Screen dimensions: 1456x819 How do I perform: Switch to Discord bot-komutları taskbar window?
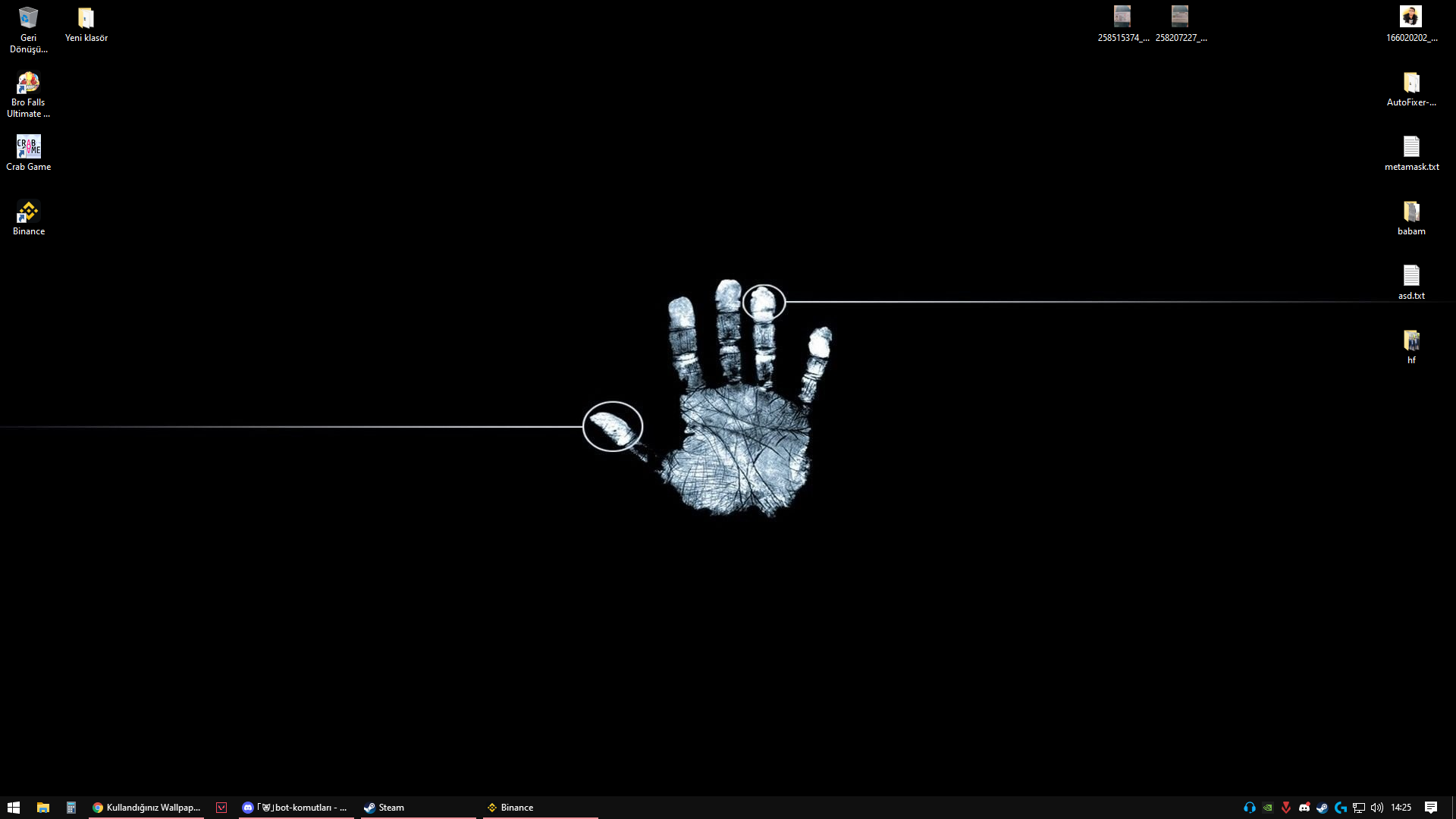pos(296,808)
